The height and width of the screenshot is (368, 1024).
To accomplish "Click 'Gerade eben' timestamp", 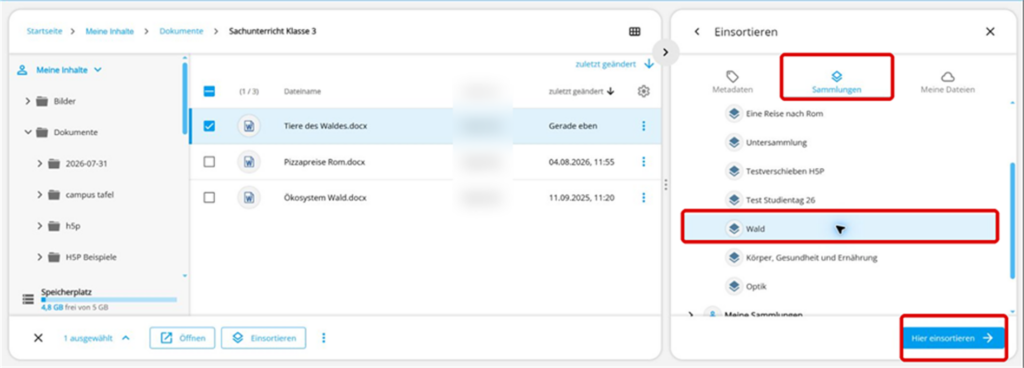I will pyautogui.click(x=573, y=126).
